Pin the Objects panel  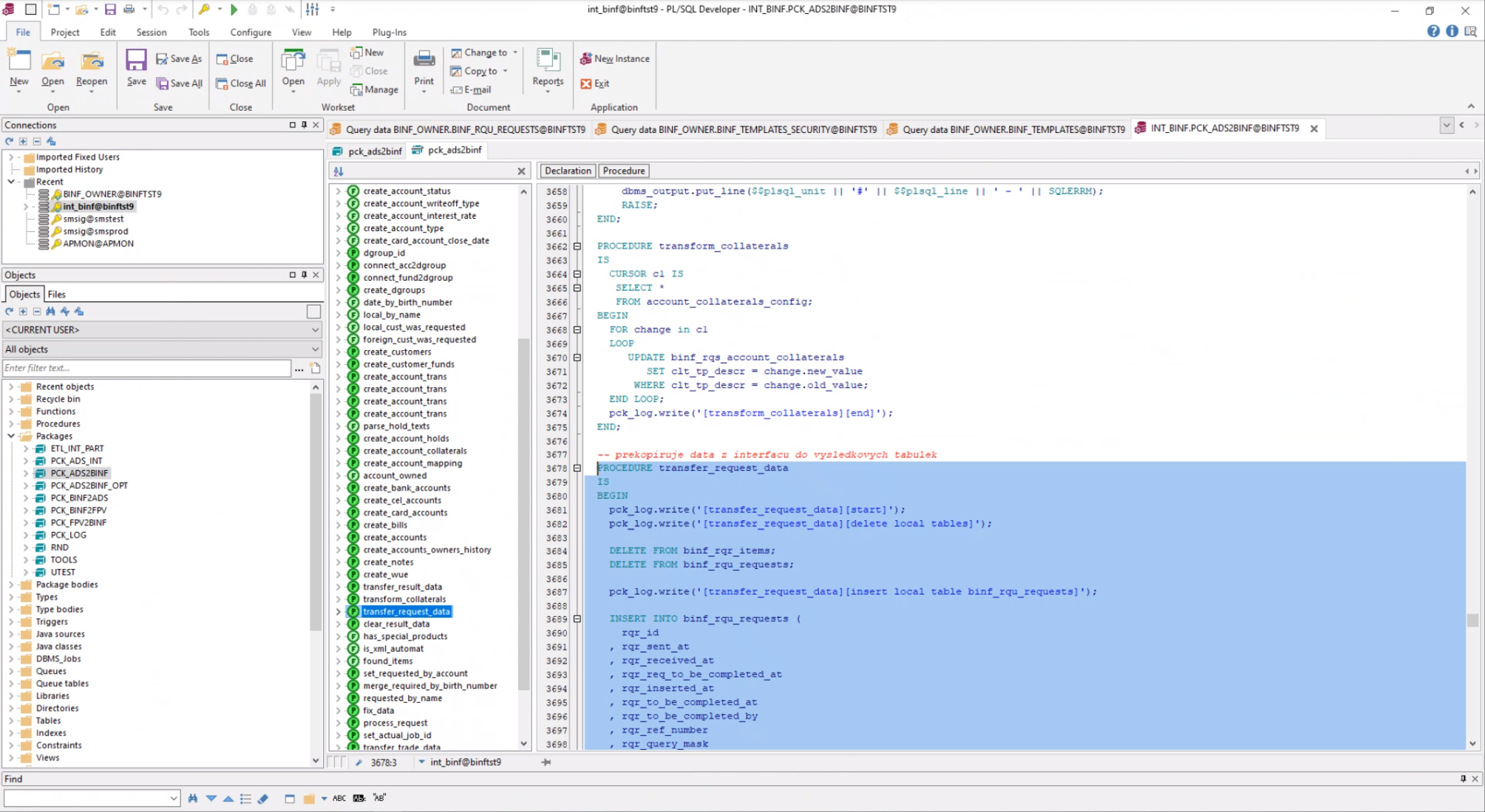click(x=303, y=274)
